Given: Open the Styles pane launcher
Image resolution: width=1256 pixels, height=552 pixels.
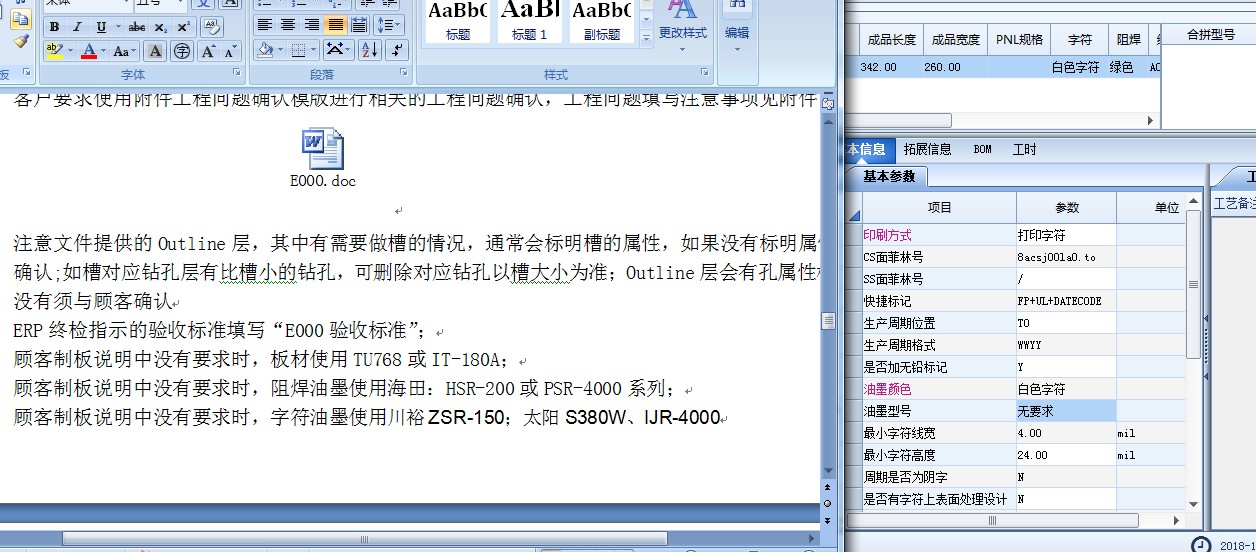Looking at the screenshot, I should point(704,73).
